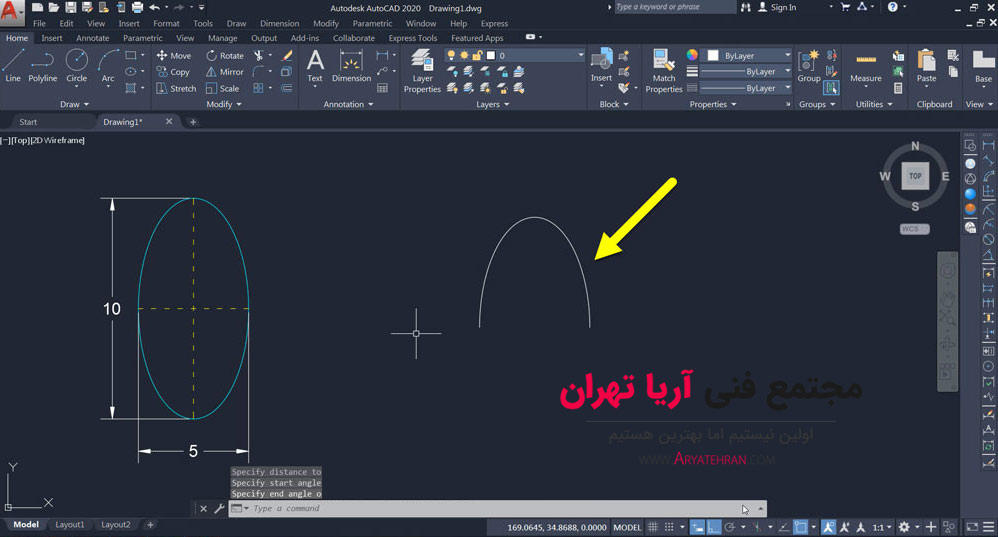Toggle polar tracking in status bar
Screen dimensions: 998x537
730,527
